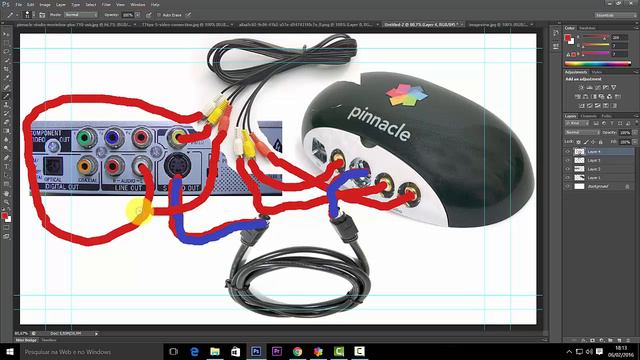Select the Crop tool
640x360 pixels.
pos(6,69)
